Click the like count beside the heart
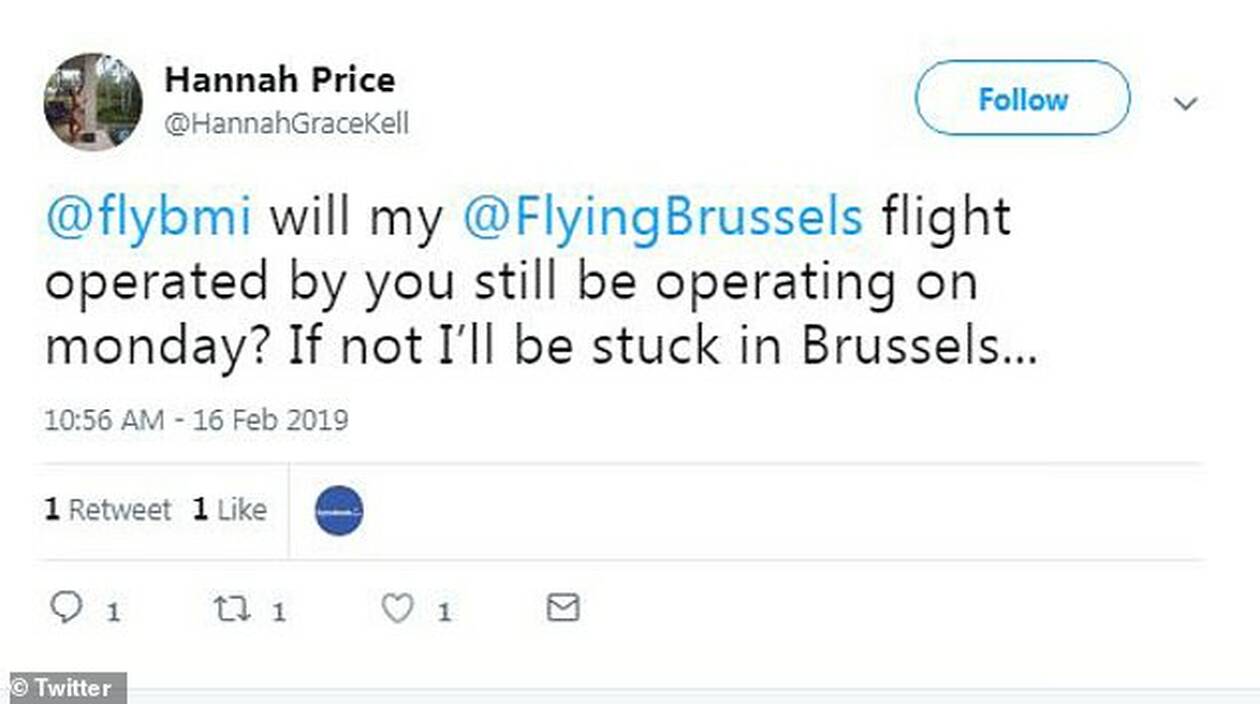This screenshot has width=1260, height=704. (444, 611)
